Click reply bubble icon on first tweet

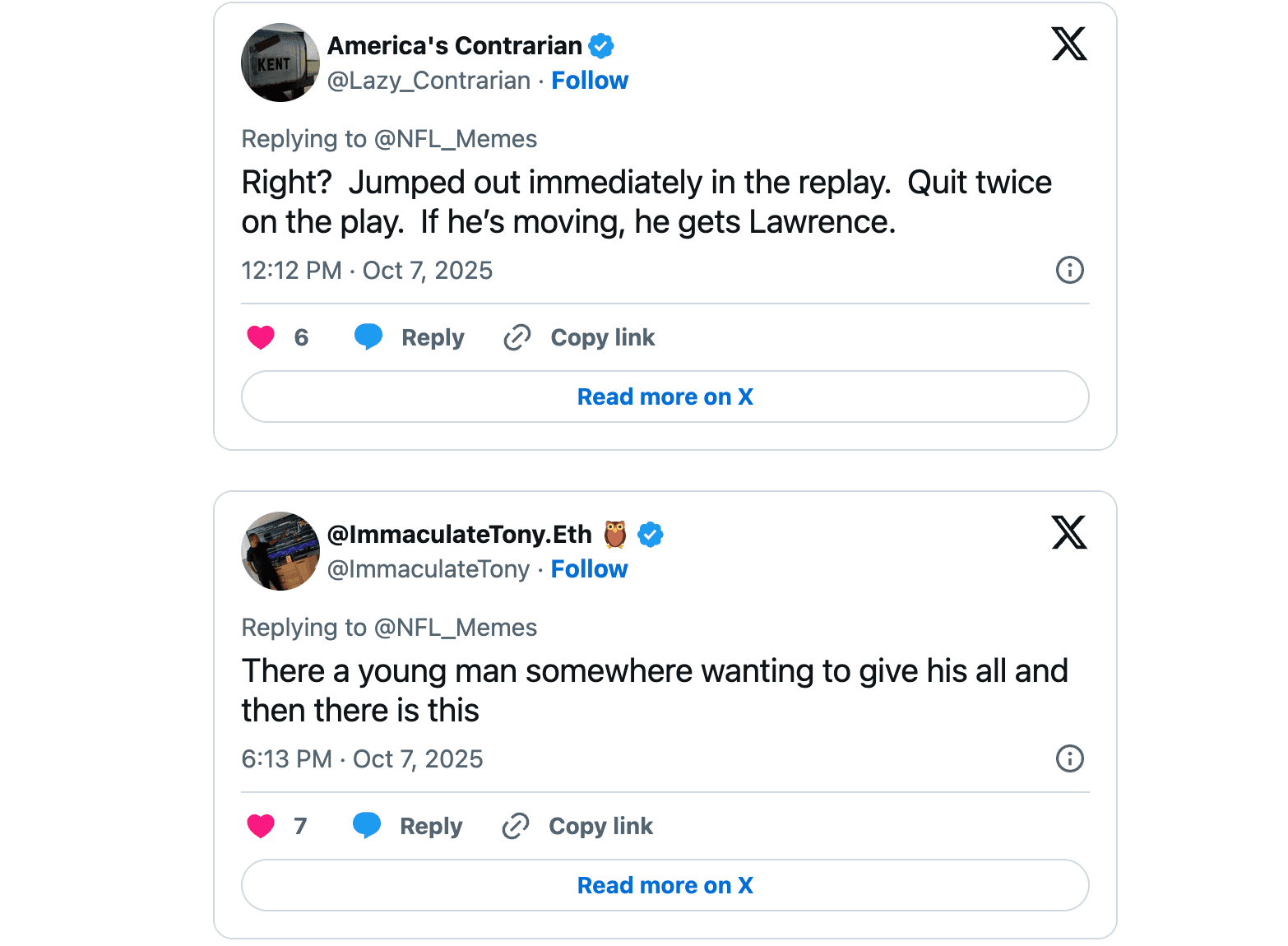coord(368,337)
